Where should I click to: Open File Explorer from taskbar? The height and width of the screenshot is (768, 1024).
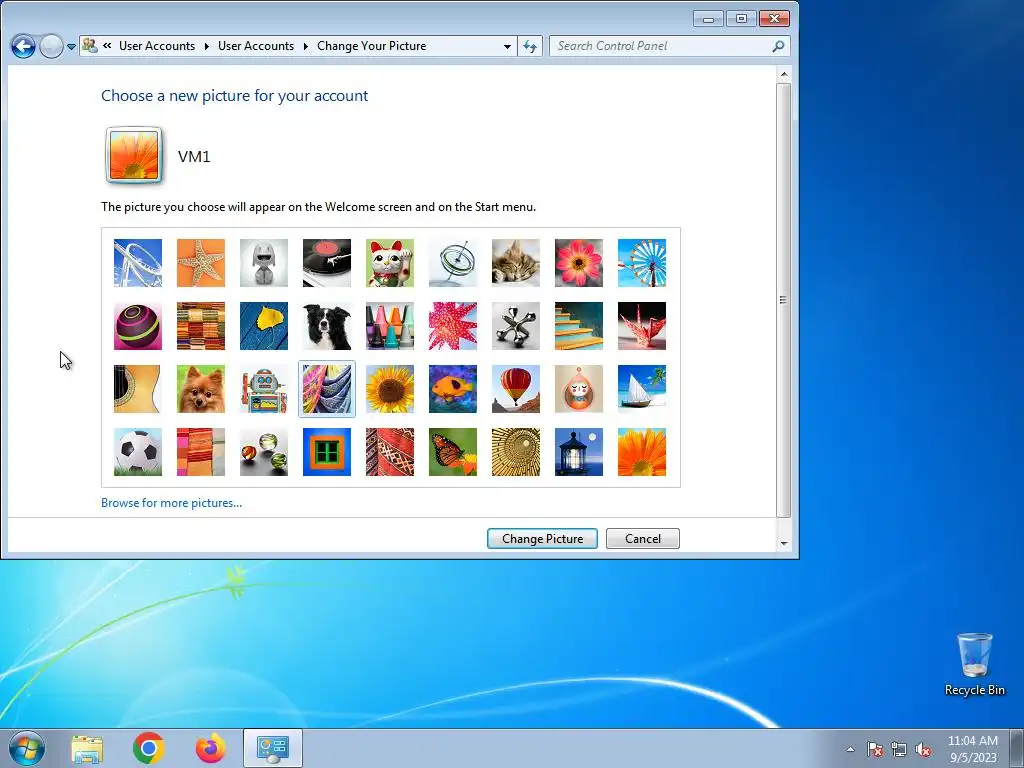pos(87,748)
